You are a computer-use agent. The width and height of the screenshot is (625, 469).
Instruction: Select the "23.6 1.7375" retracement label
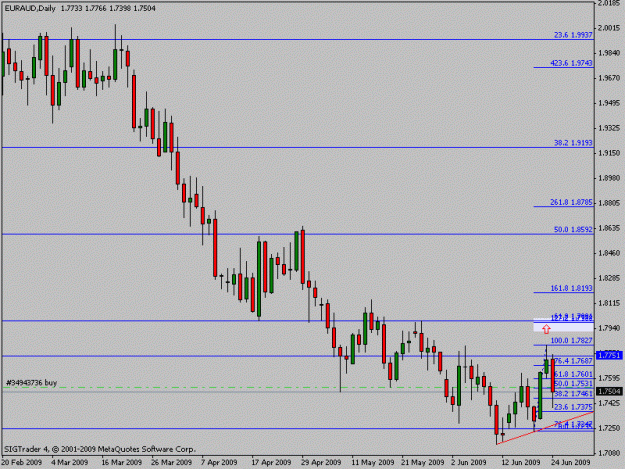[573, 407]
